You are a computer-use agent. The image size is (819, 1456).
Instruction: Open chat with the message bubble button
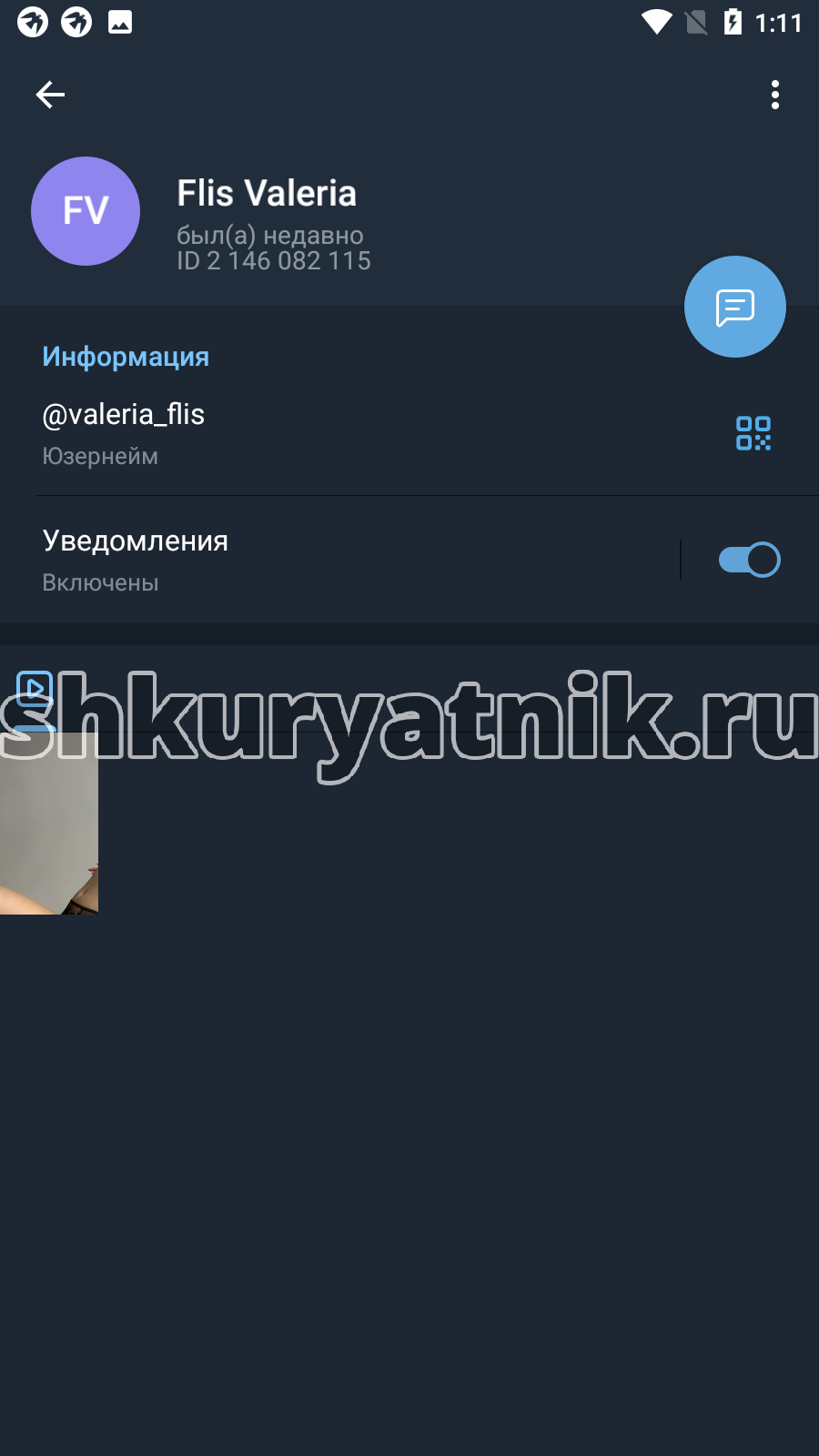(735, 307)
